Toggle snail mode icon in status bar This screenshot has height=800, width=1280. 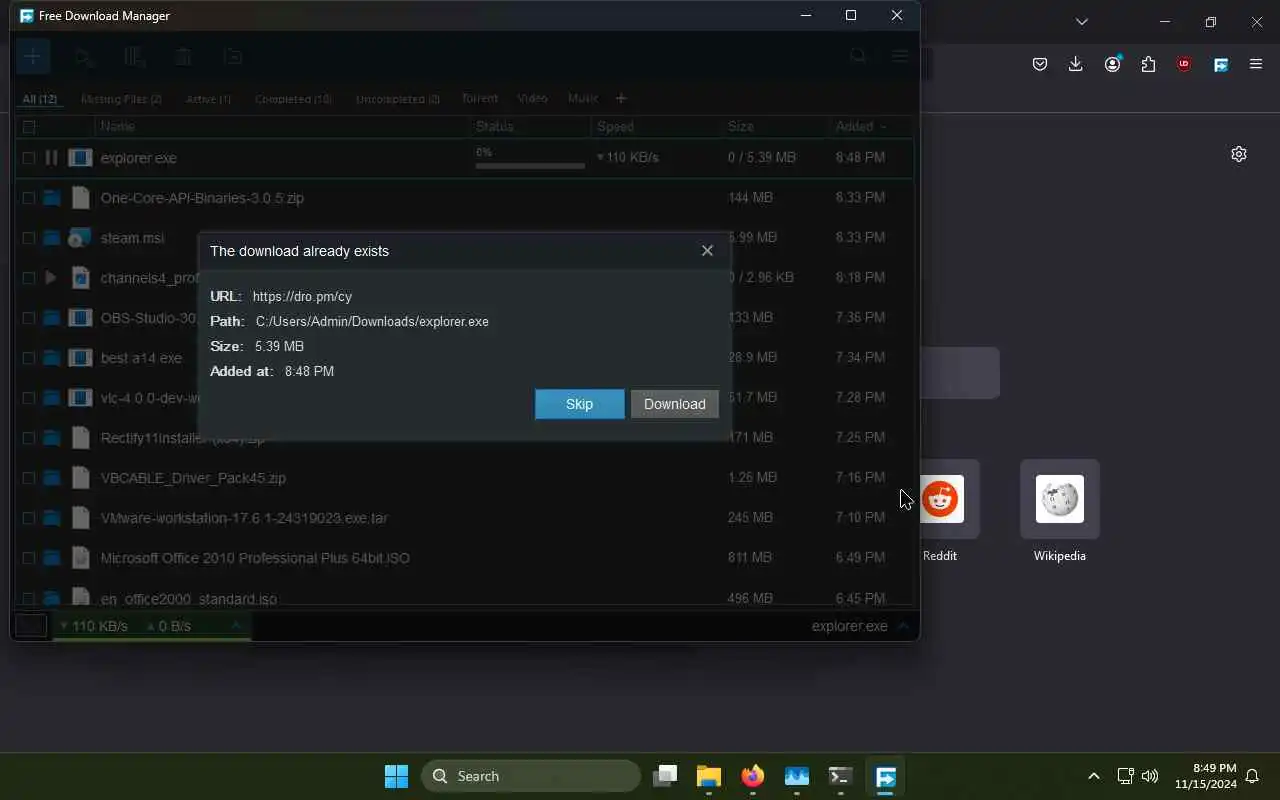coord(31,626)
